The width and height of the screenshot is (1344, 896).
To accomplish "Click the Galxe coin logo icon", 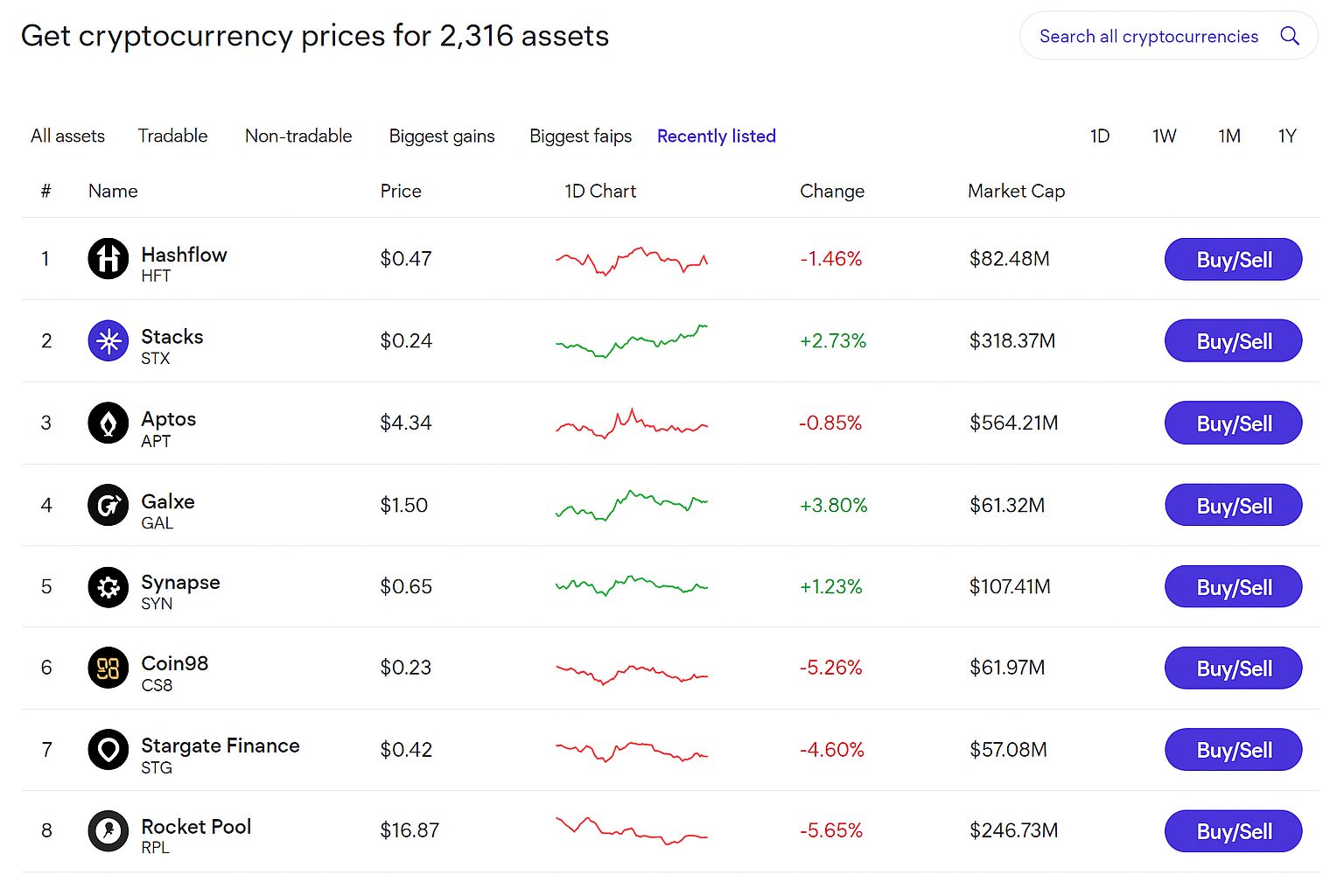I will pyautogui.click(x=108, y=505).
